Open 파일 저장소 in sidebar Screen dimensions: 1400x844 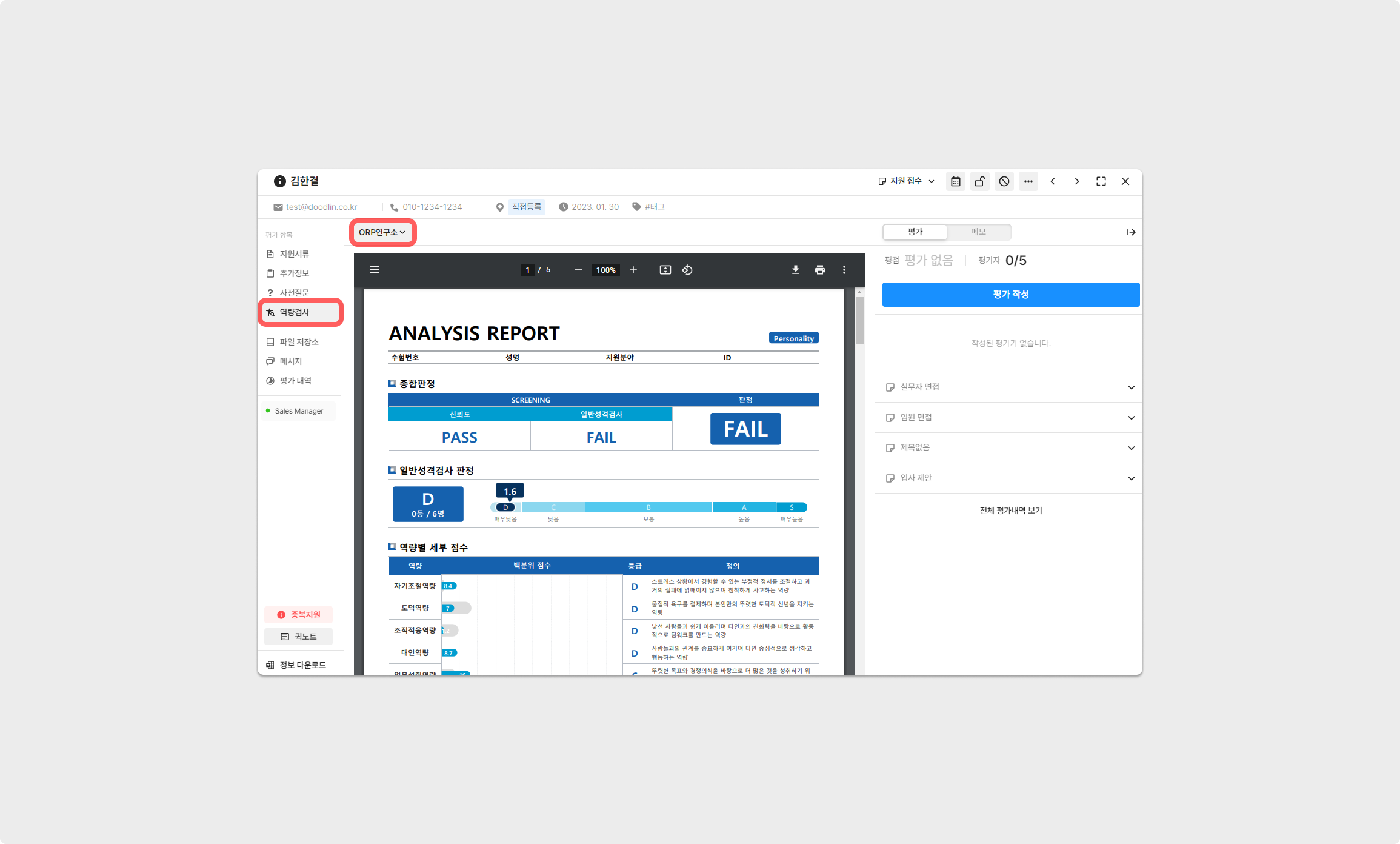299,342
